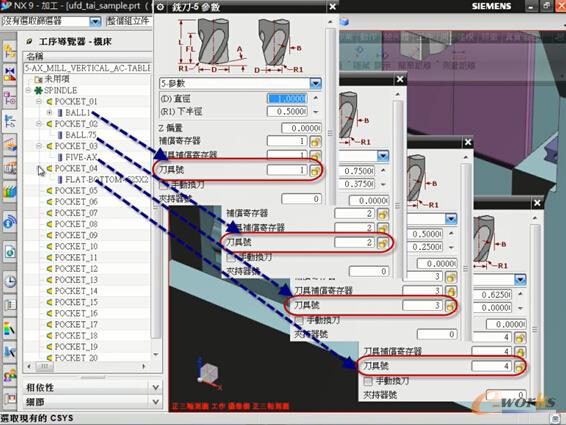The height and width of the screenshot is (425, 566).
Task: Open the Machining Feature Navigator icon
Action: pyautogui.click(x=9, y=144)
